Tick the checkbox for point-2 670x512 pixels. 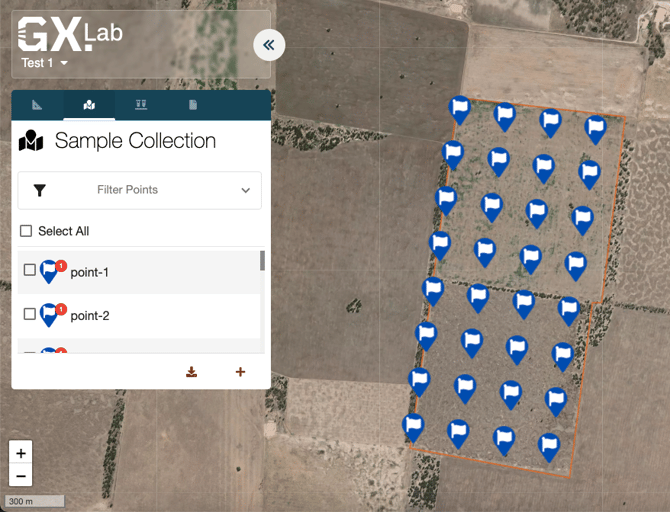29,314
